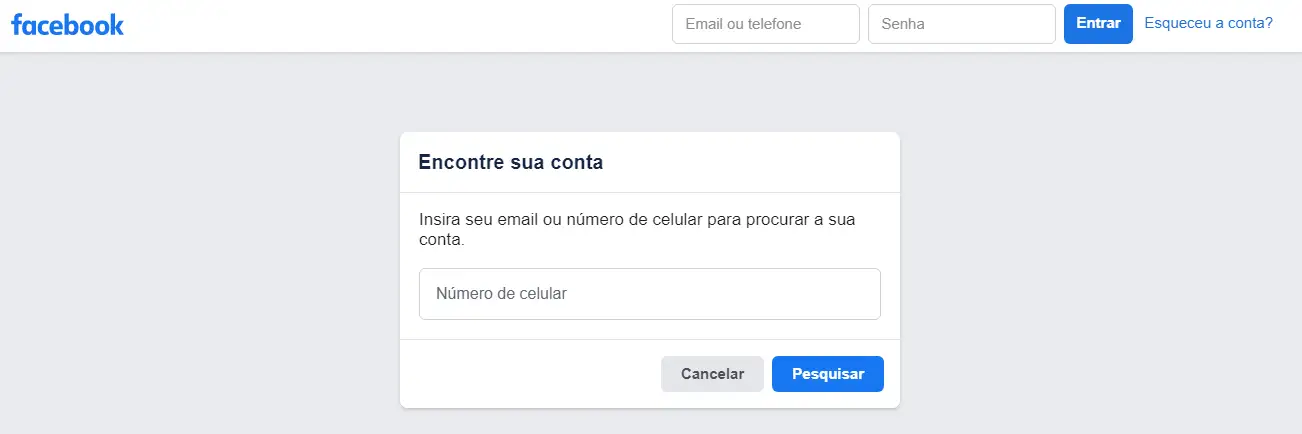Viewport: 1302px width, 434px height.
Task: Click the word 'conta.' in the dialog text
Action: [x=441, y=241]
